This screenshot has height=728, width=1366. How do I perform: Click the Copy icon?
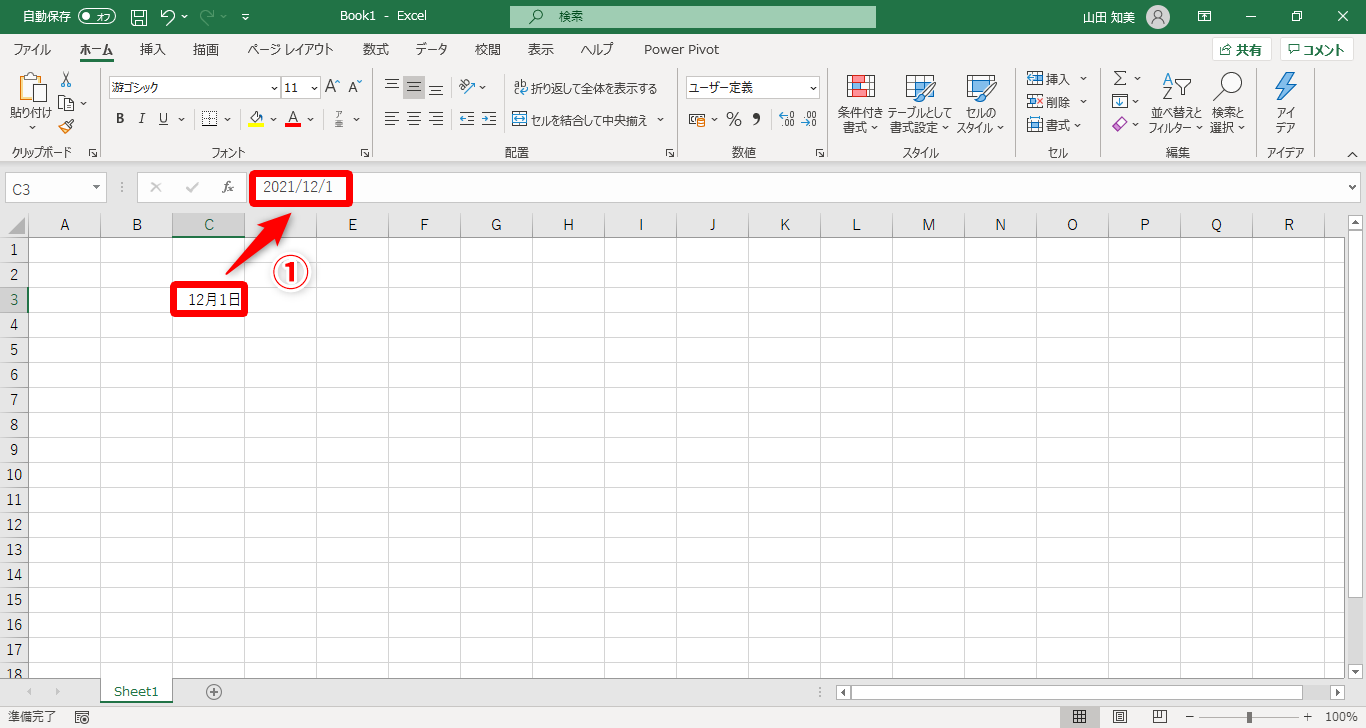click(x=66, y=103)
